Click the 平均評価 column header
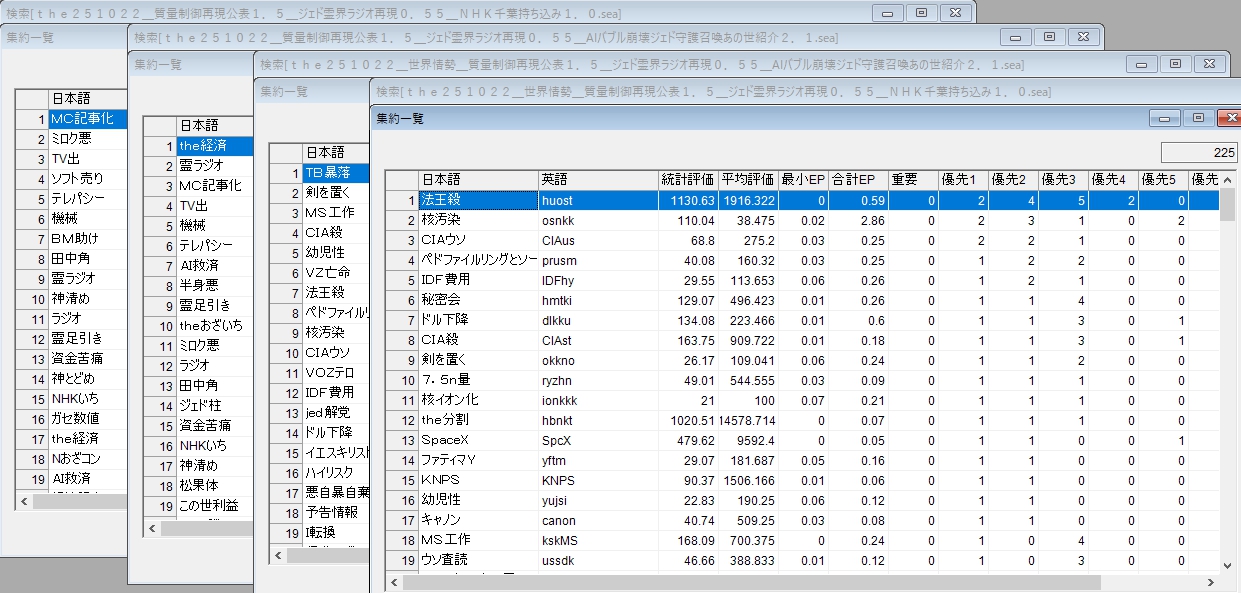This screenshot has width=1241, height=593. 747,180
